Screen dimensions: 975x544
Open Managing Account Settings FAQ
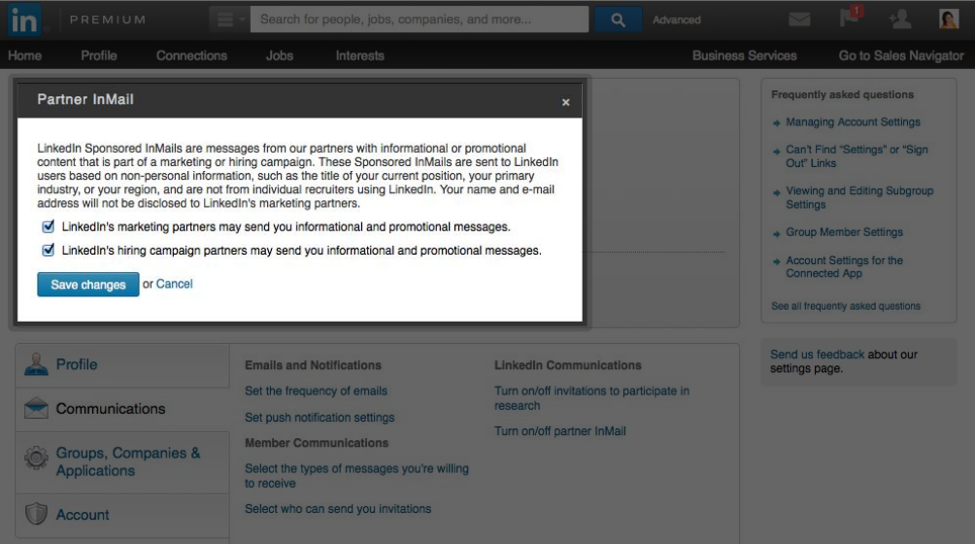(x=853, y=122)
